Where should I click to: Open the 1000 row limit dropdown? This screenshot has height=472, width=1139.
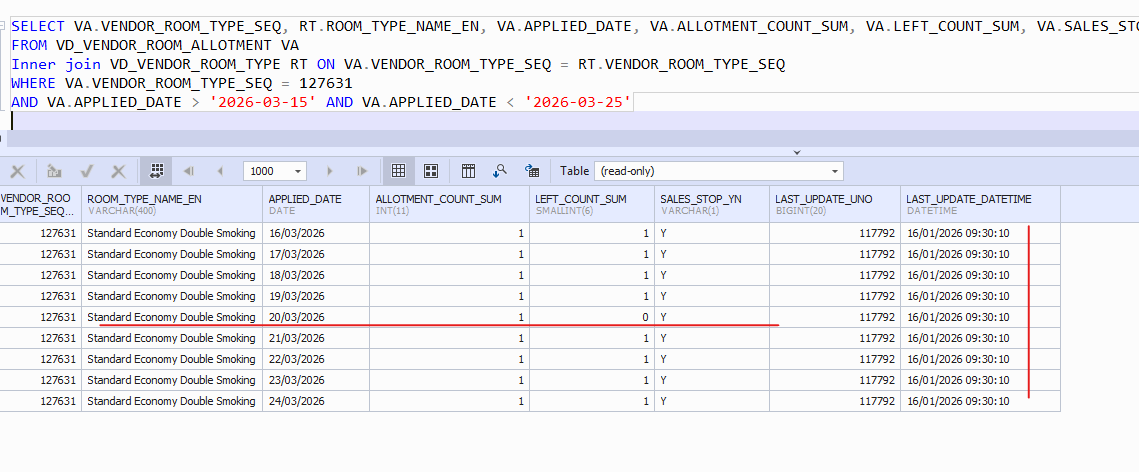coord(299,171)
